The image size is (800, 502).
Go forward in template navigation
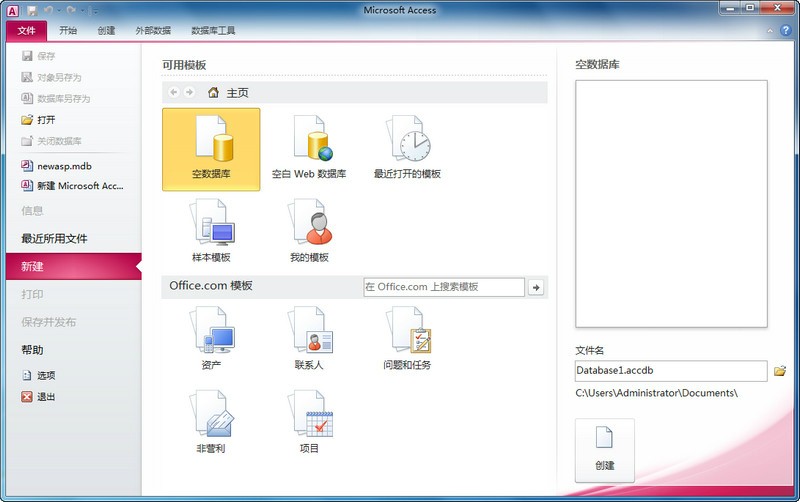(x=189, y=92)
